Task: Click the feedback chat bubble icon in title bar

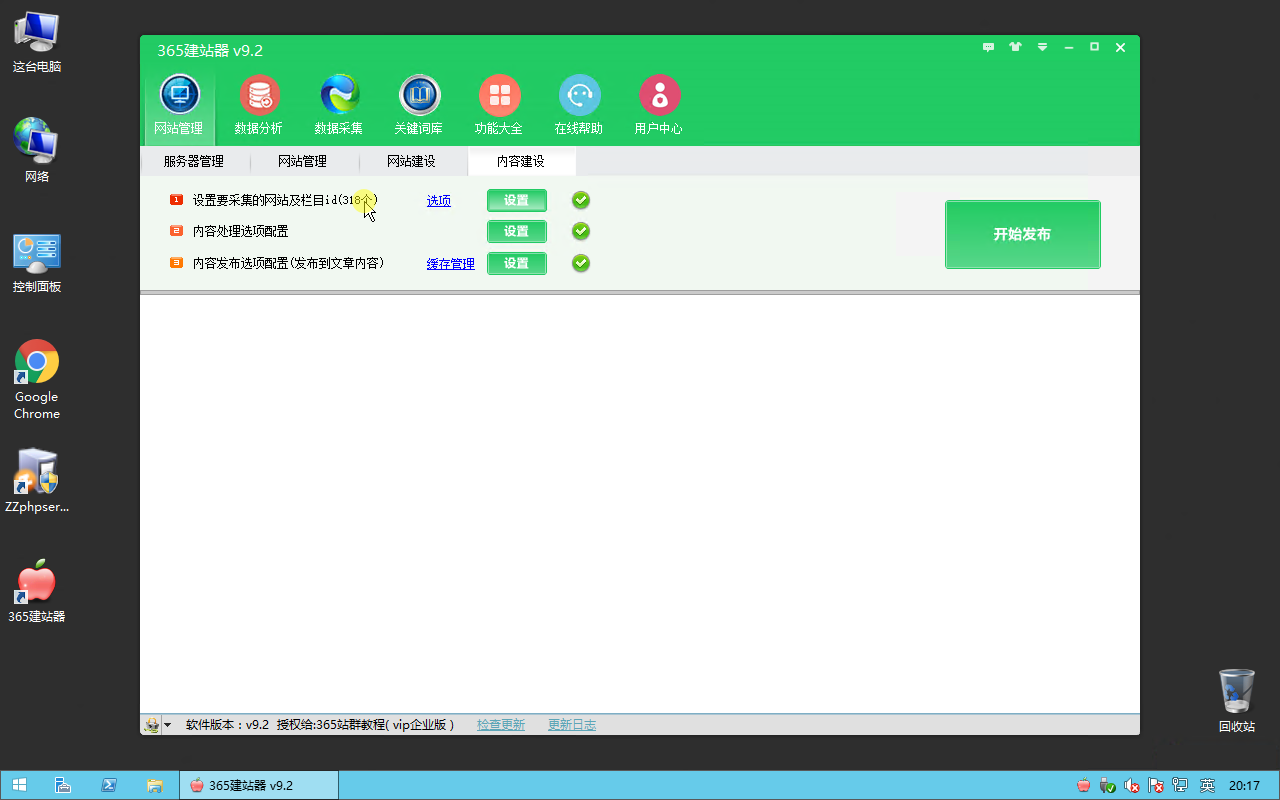Action: 989,47
